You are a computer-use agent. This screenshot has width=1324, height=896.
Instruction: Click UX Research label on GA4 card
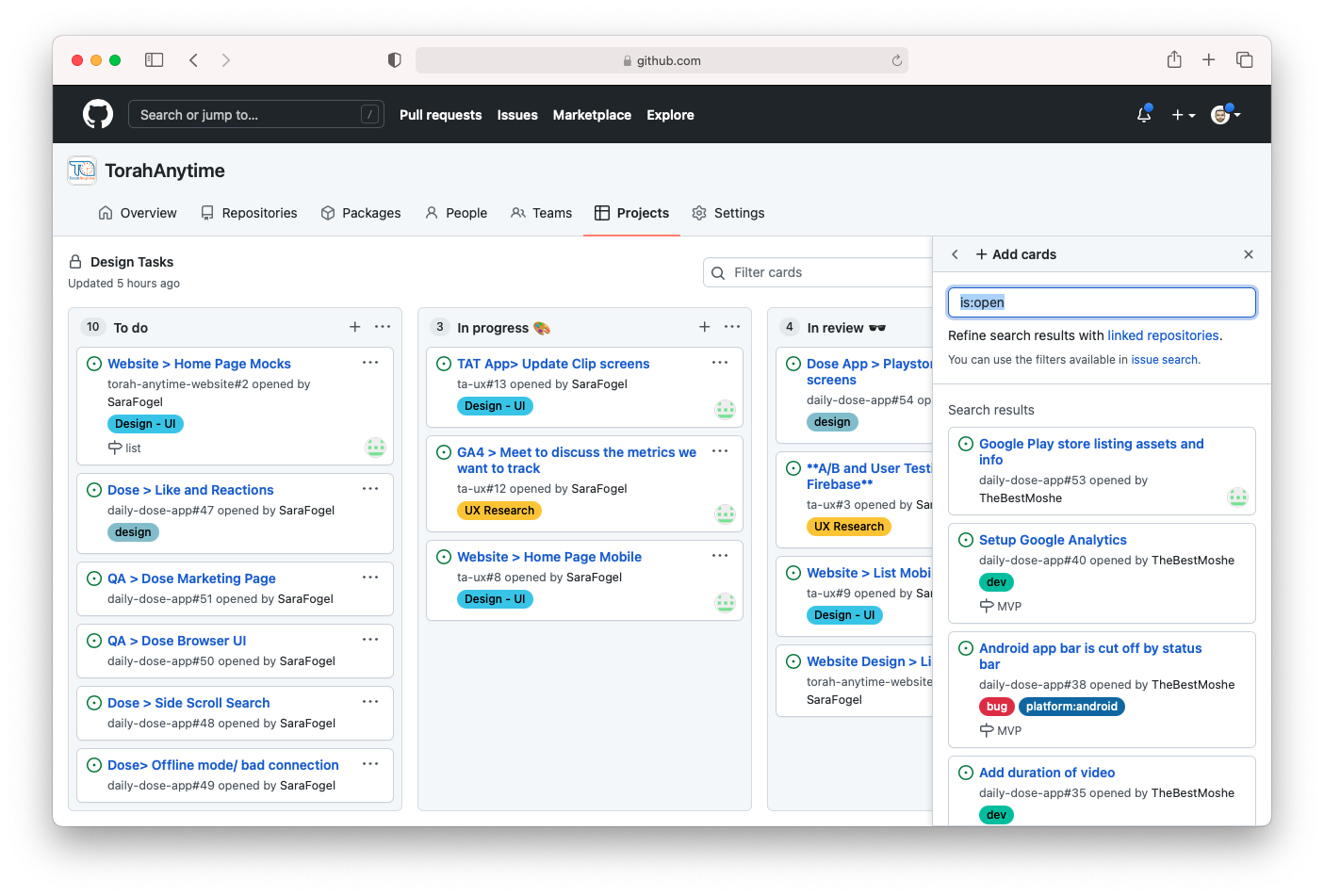tap(499, 511)
